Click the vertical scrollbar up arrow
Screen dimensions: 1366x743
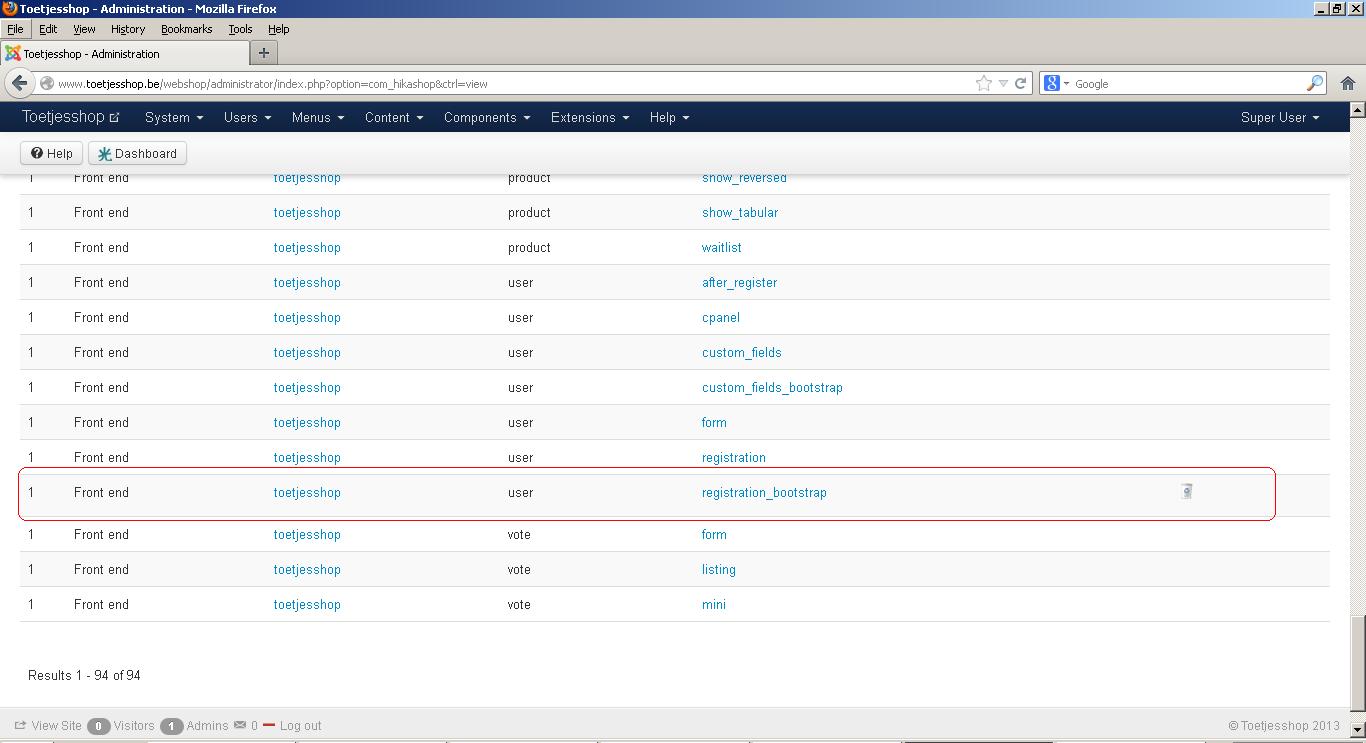tap(1357, 108)
